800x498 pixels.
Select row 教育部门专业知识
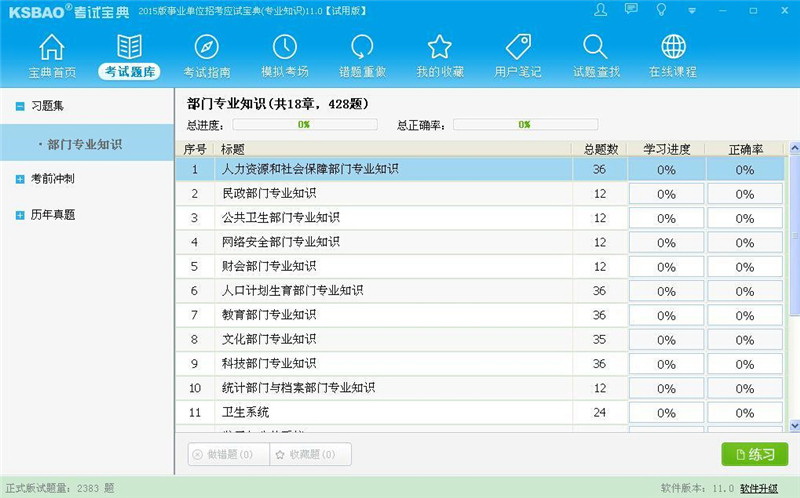[480, 315]
